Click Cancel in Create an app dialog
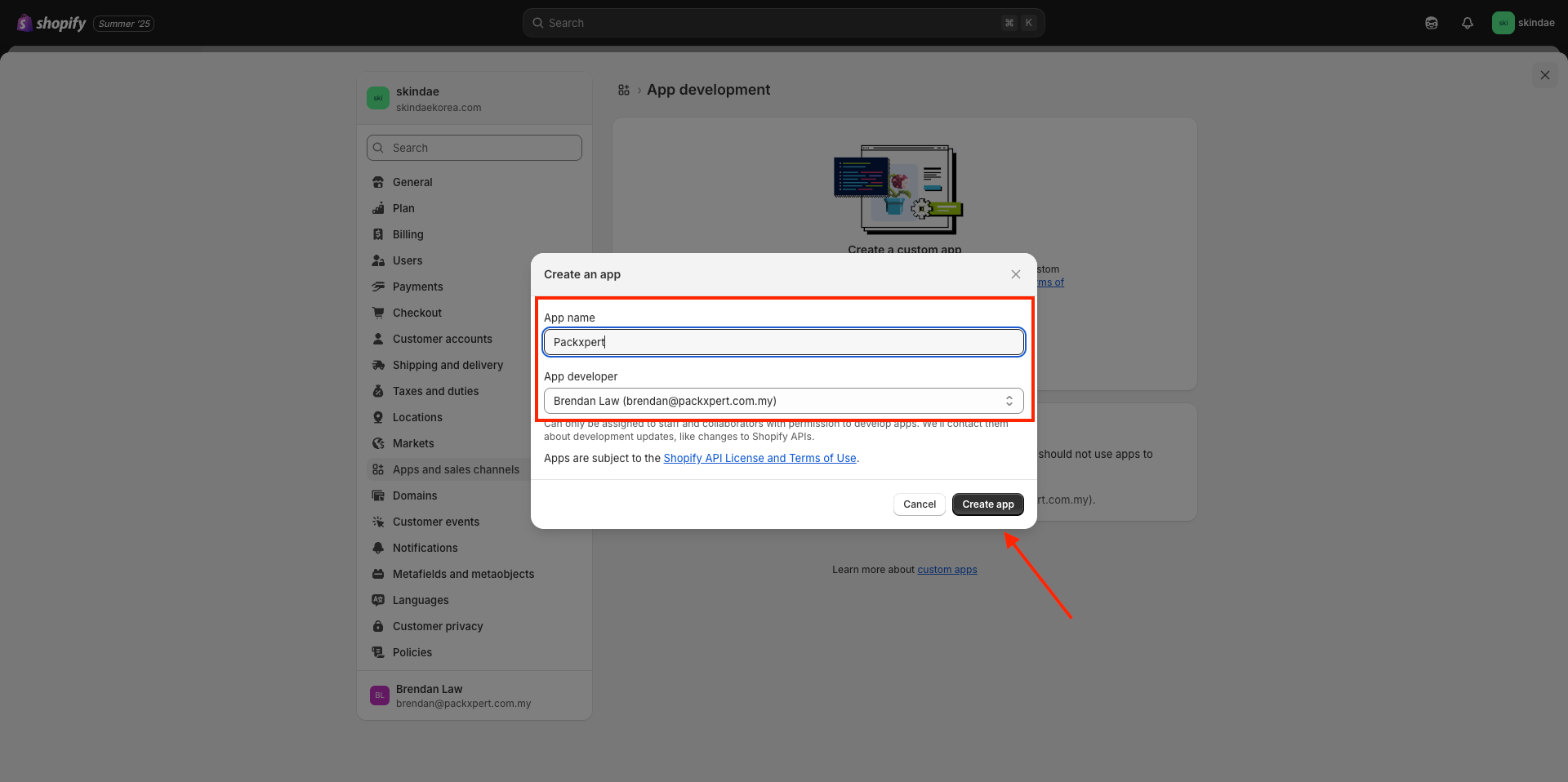 920,504
